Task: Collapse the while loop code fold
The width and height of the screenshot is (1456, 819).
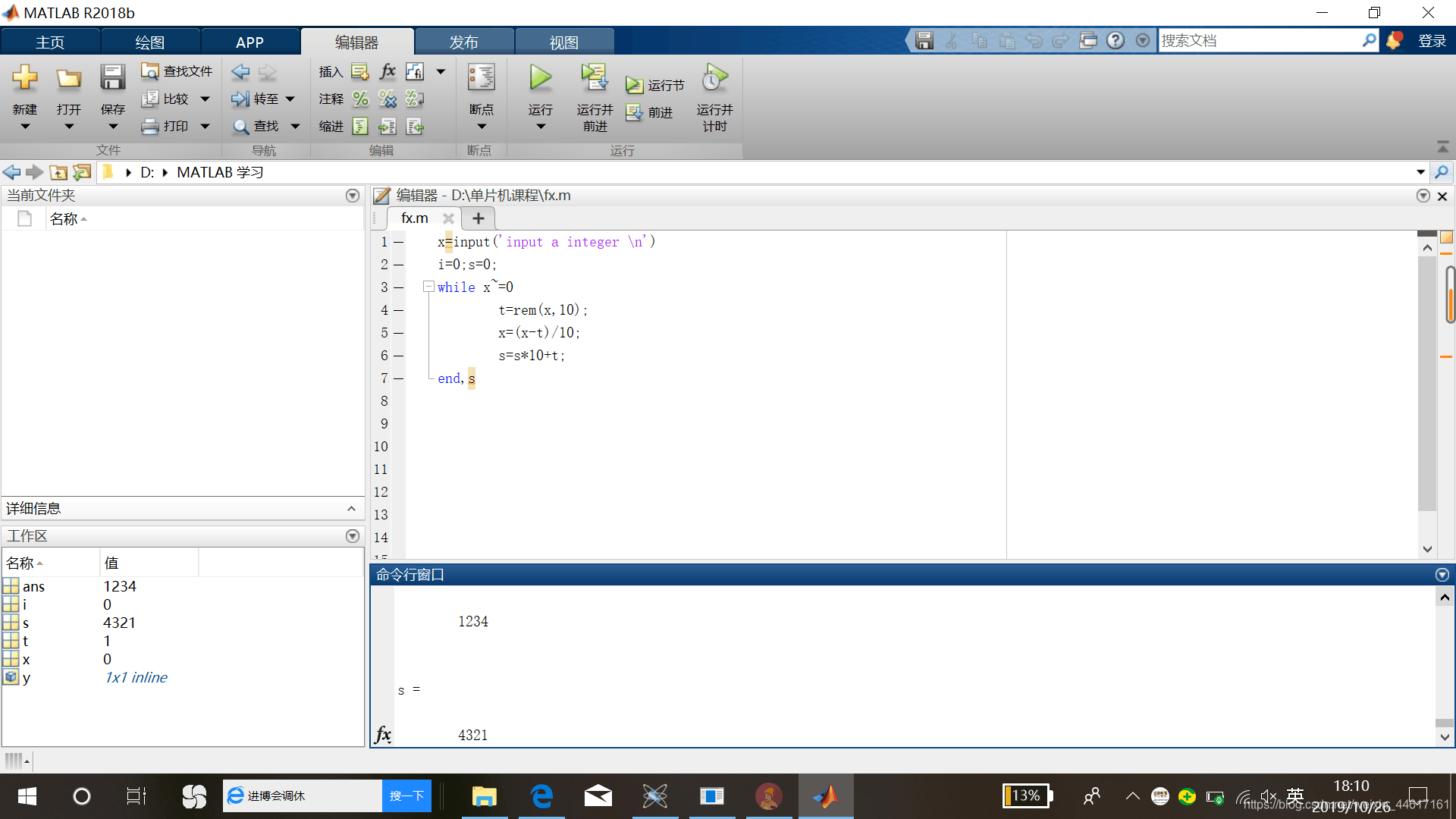Action: point(428,287)
